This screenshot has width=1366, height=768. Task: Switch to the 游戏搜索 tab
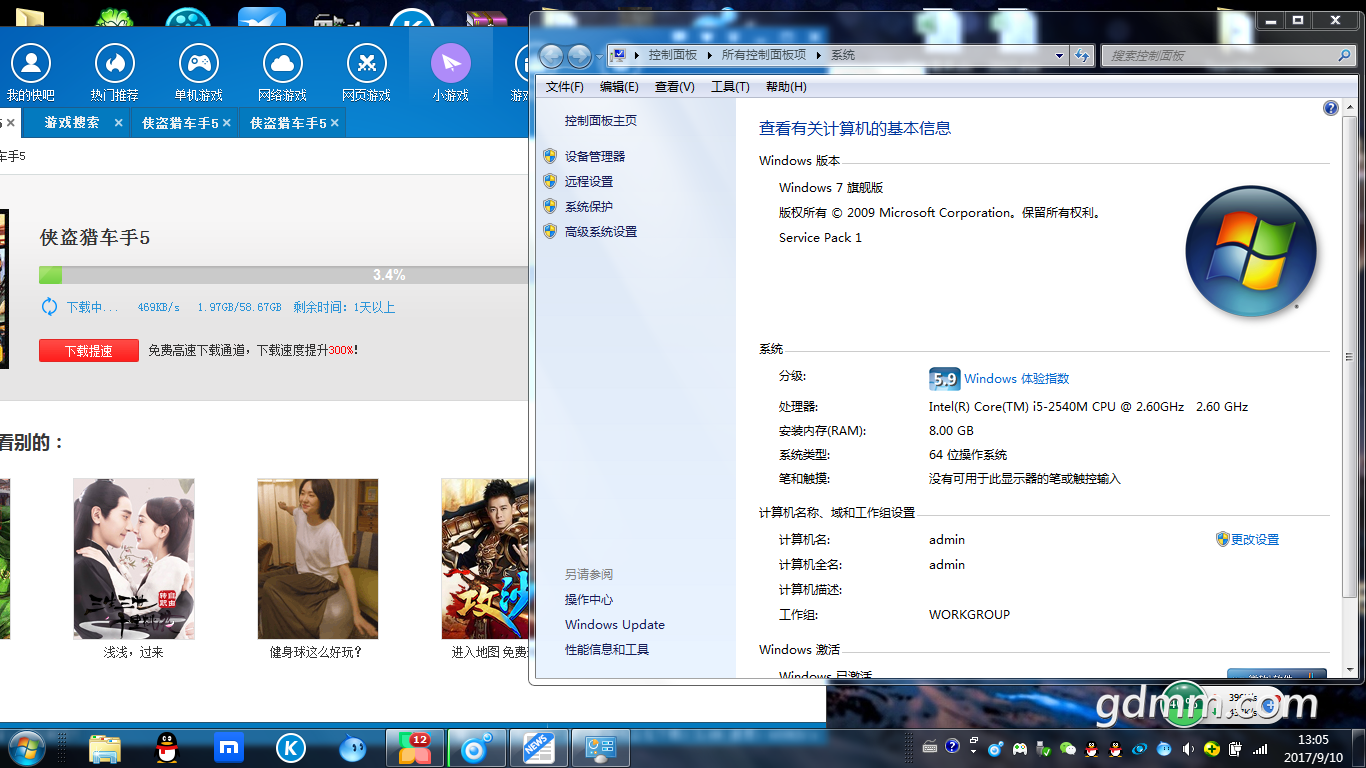(72, 123)
